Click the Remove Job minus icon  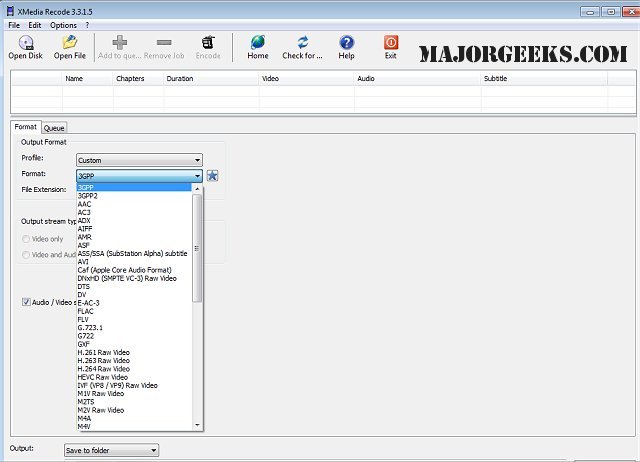click(x=164, y=42)
